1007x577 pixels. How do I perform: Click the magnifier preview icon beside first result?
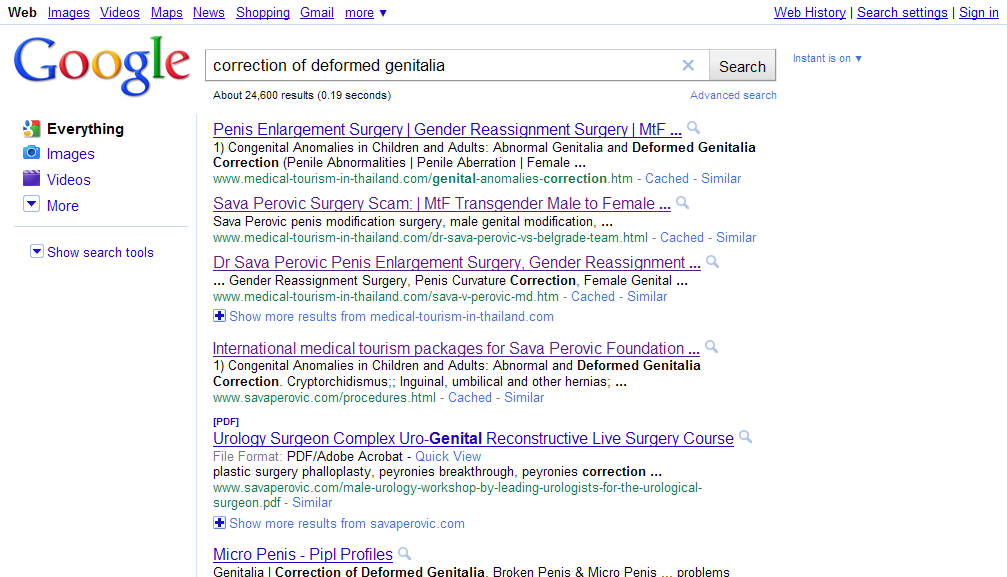[x=694, y=129]
